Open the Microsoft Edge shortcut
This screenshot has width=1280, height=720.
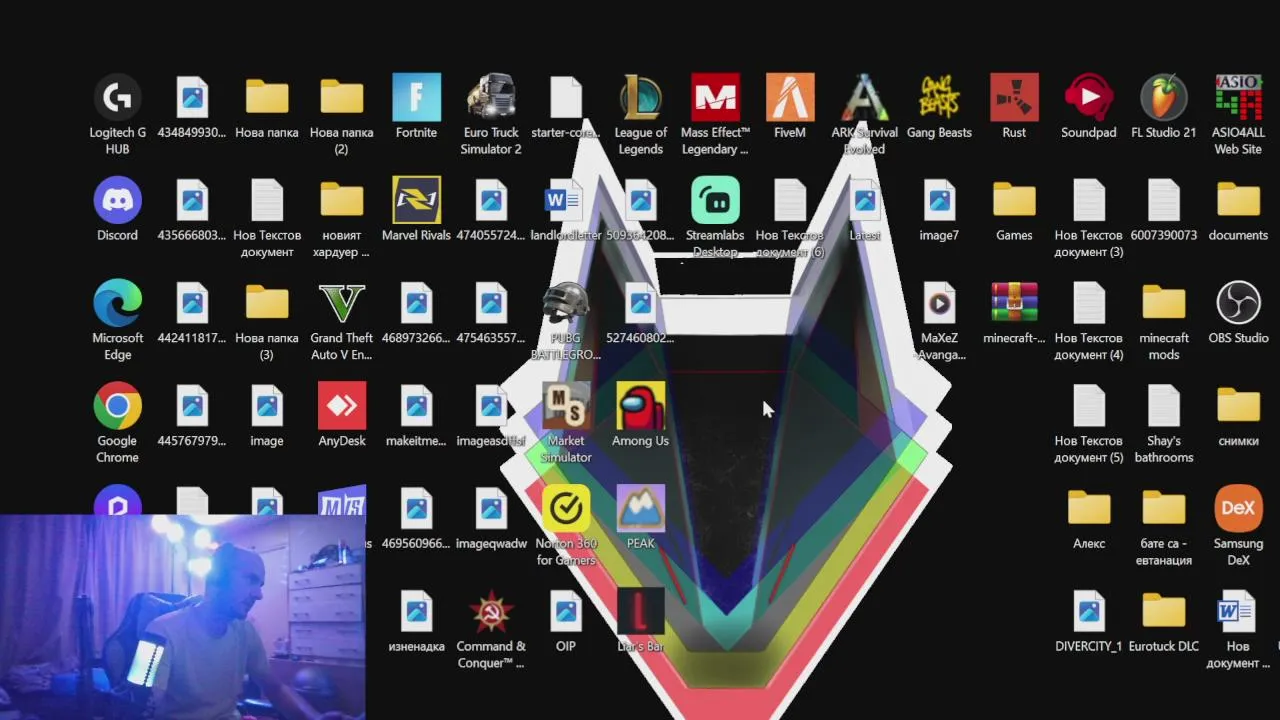pyautogui.click(x=117, y=320)
